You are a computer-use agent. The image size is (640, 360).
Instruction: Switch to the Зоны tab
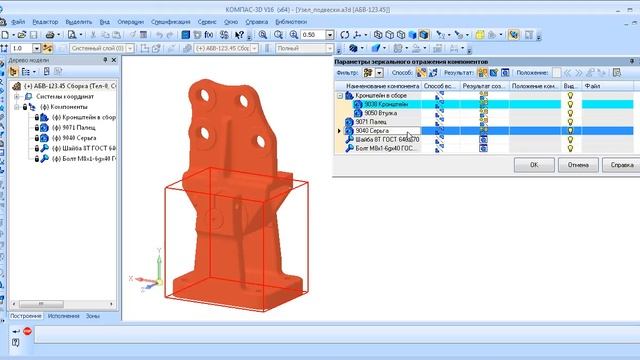(93, 316)
